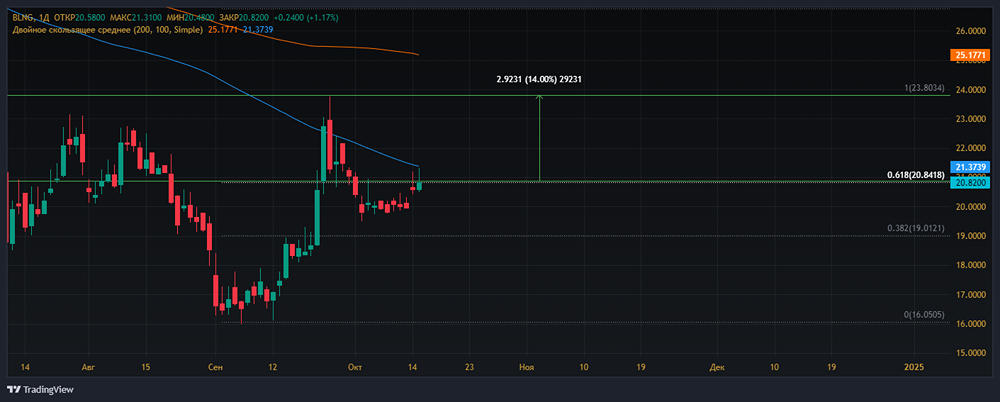
Task: Click the МАКС 21.3100 high value
Action: coord(135,19)
